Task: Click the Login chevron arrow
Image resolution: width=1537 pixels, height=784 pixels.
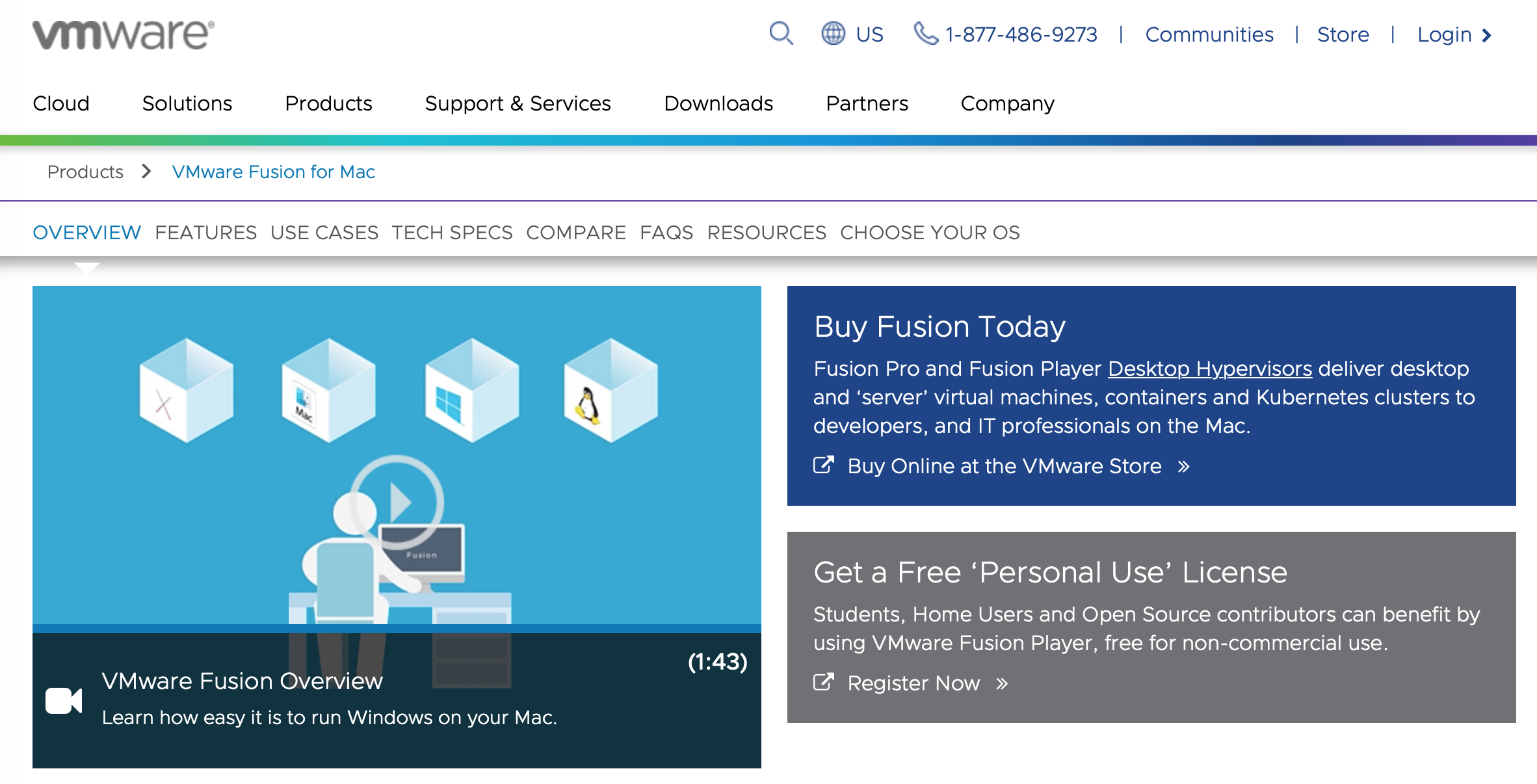Action: tap(1486, 35)
